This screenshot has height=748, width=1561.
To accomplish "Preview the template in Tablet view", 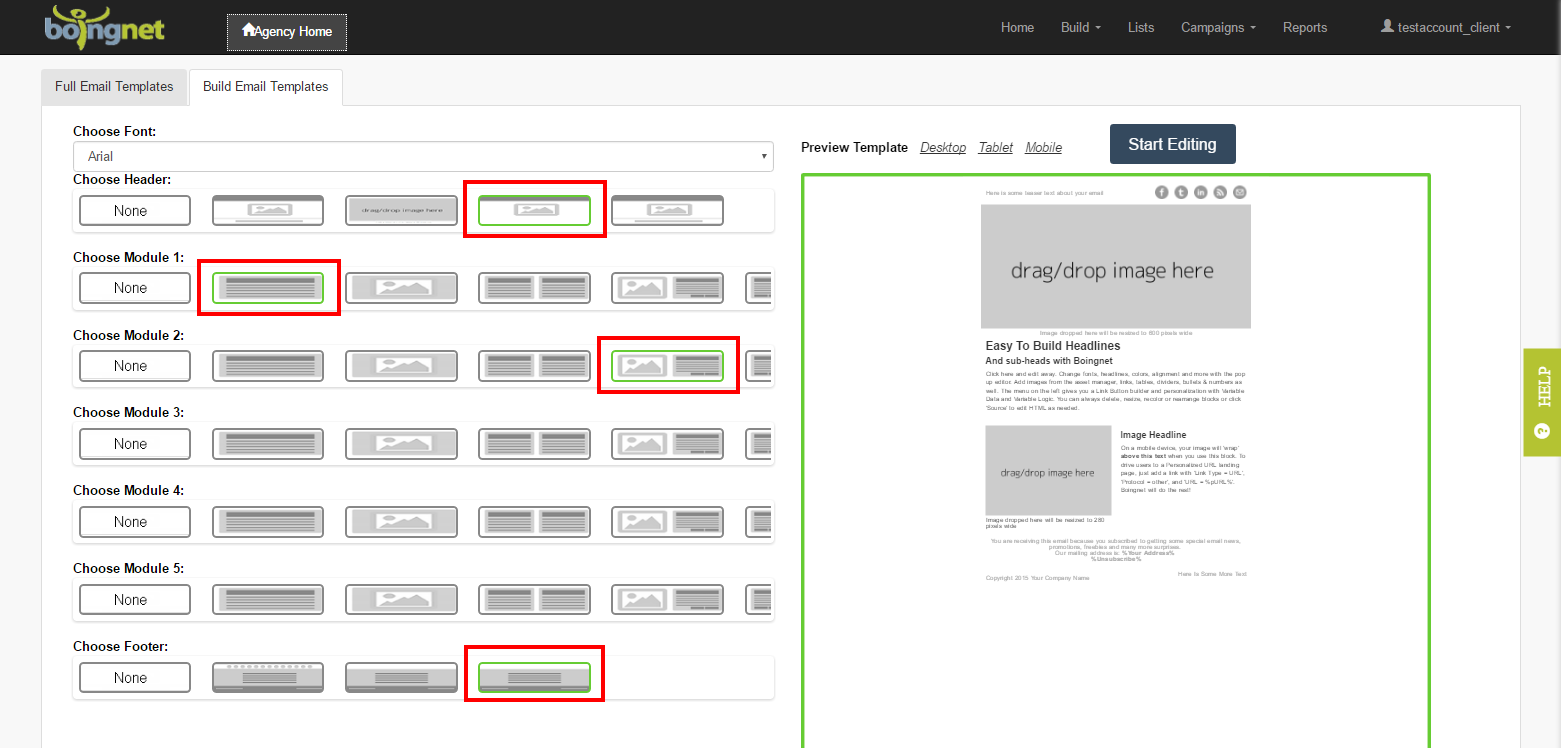I will 996,148.
